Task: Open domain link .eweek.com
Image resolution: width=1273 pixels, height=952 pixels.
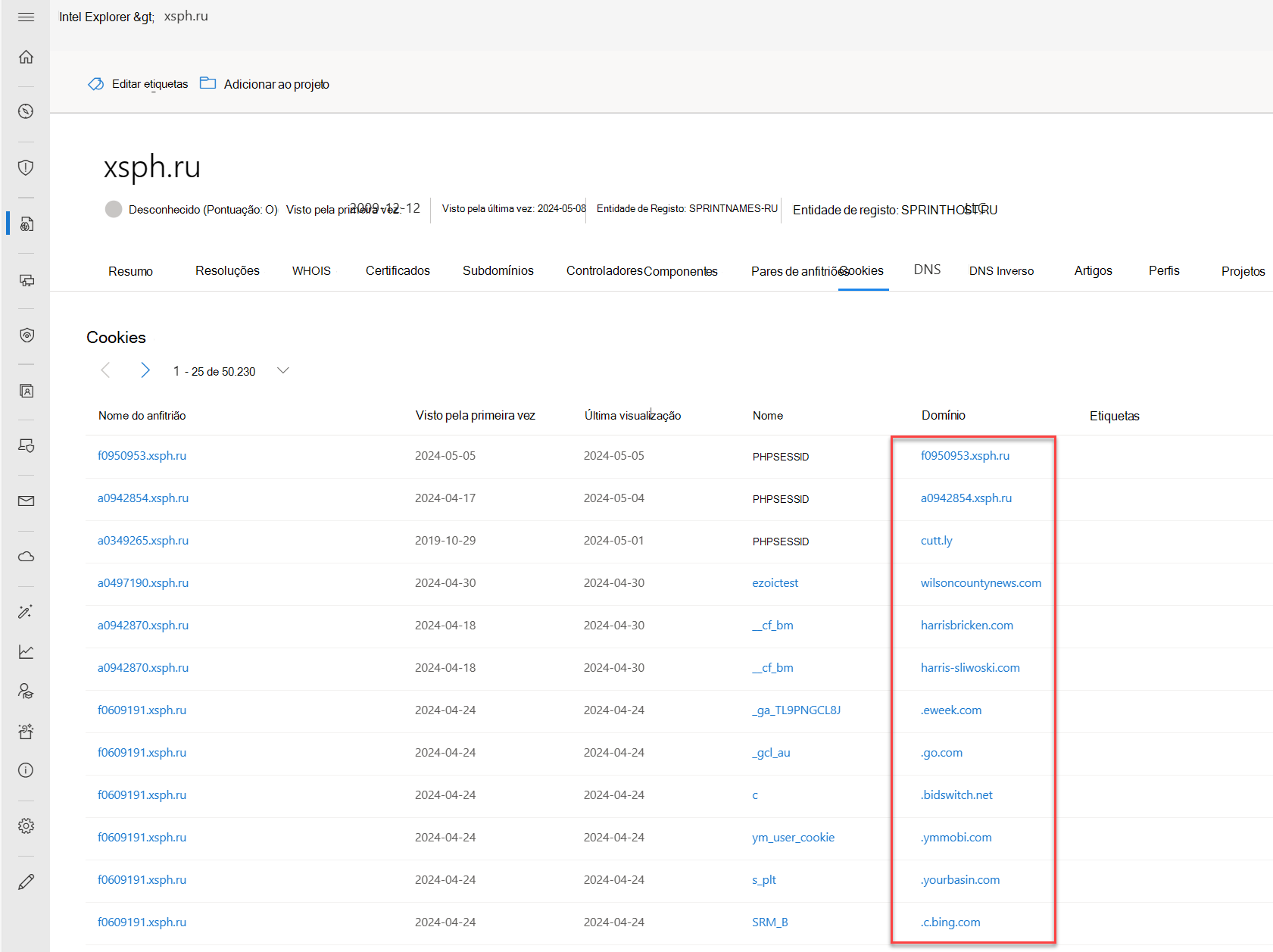Action: [x=951, y=710]
